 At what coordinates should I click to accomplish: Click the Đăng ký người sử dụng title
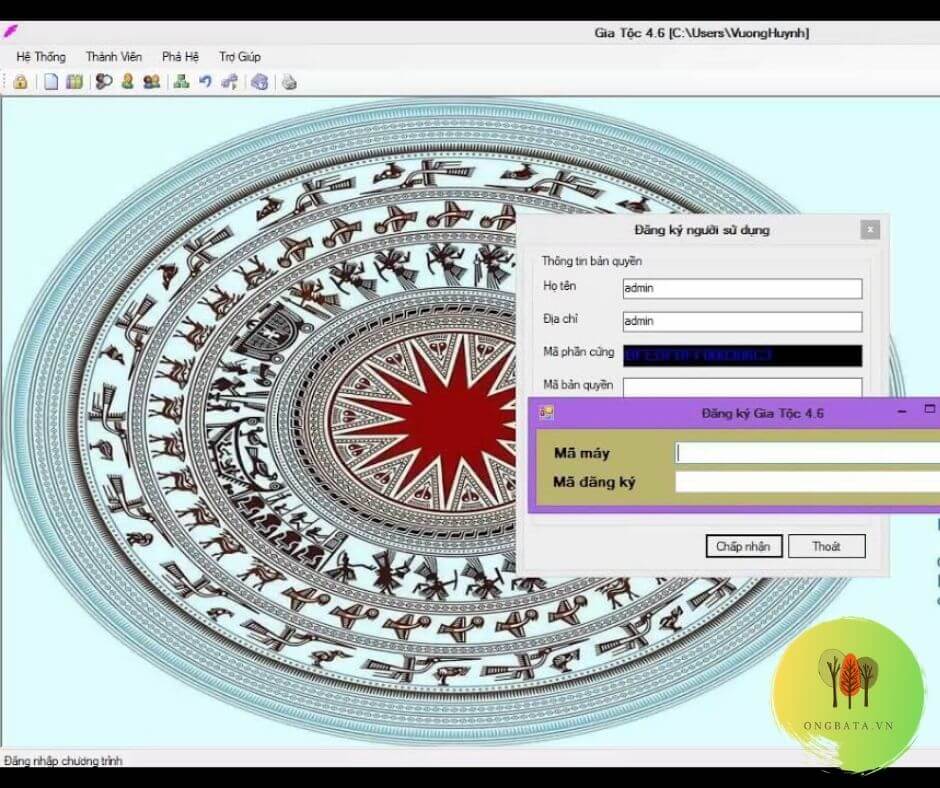[702, 230]
